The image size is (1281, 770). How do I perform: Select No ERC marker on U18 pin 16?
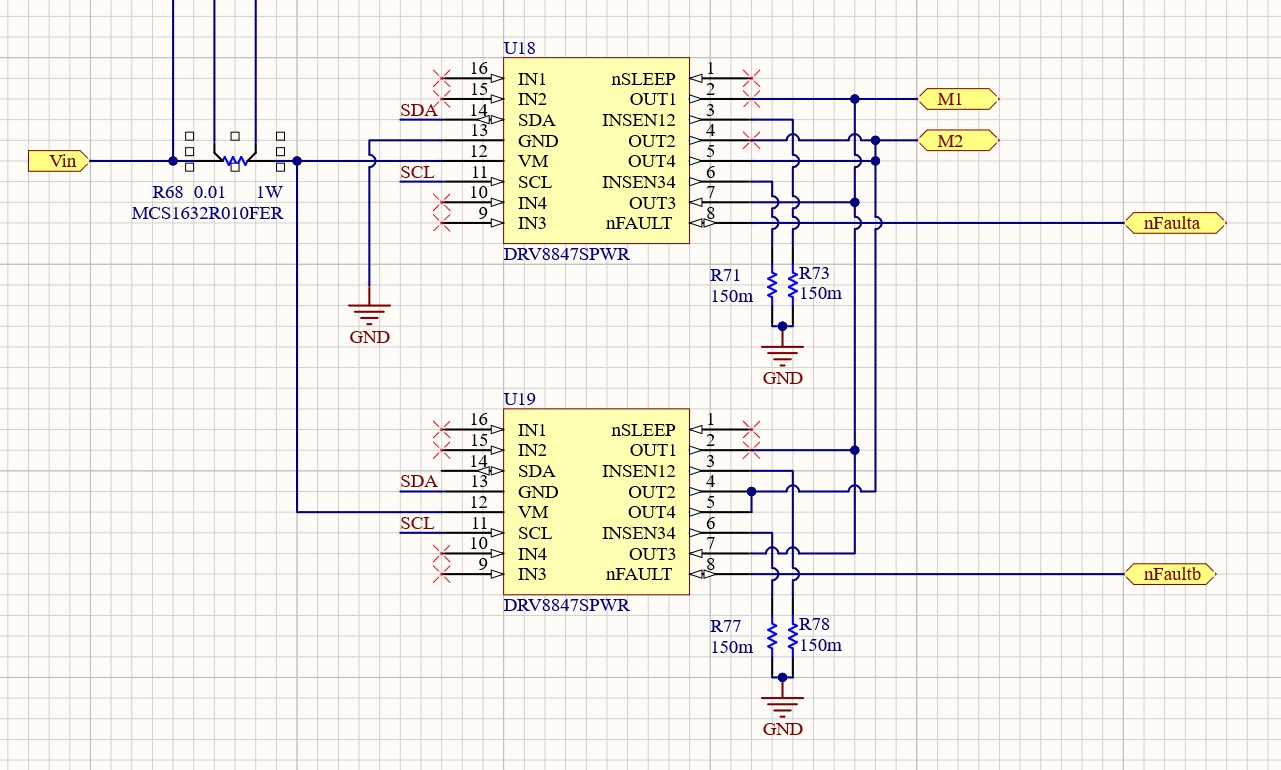point(439,78)
